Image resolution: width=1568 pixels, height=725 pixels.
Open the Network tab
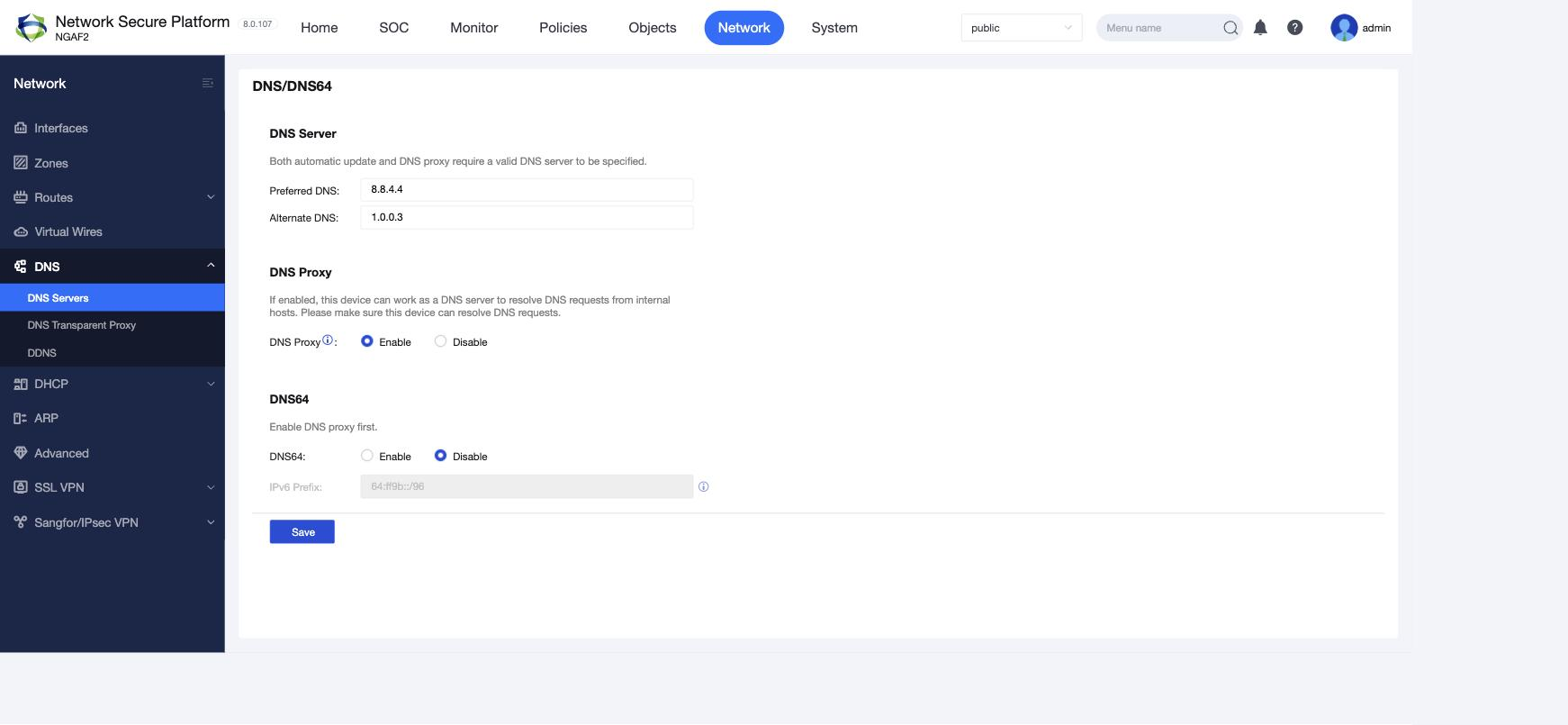(x=744, y=28)
